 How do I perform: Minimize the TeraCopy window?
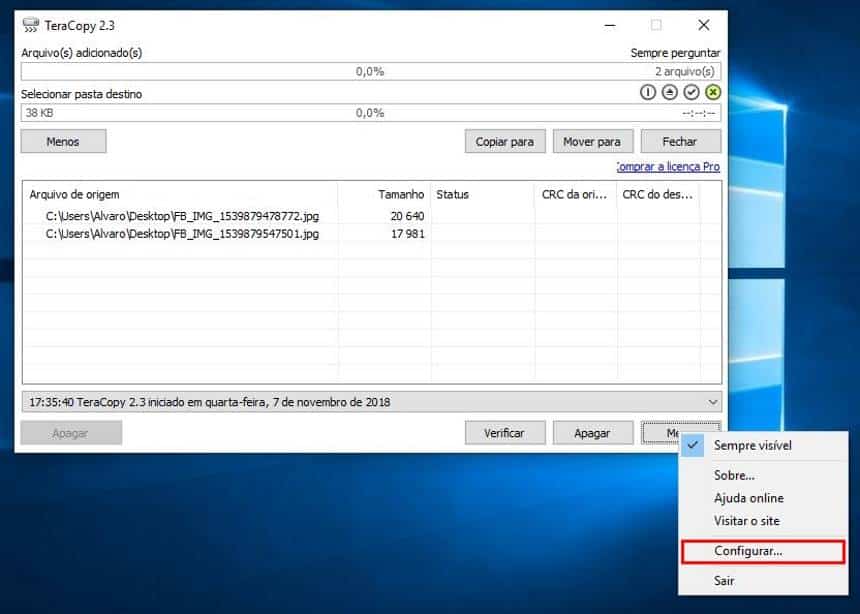pos(610,25)
